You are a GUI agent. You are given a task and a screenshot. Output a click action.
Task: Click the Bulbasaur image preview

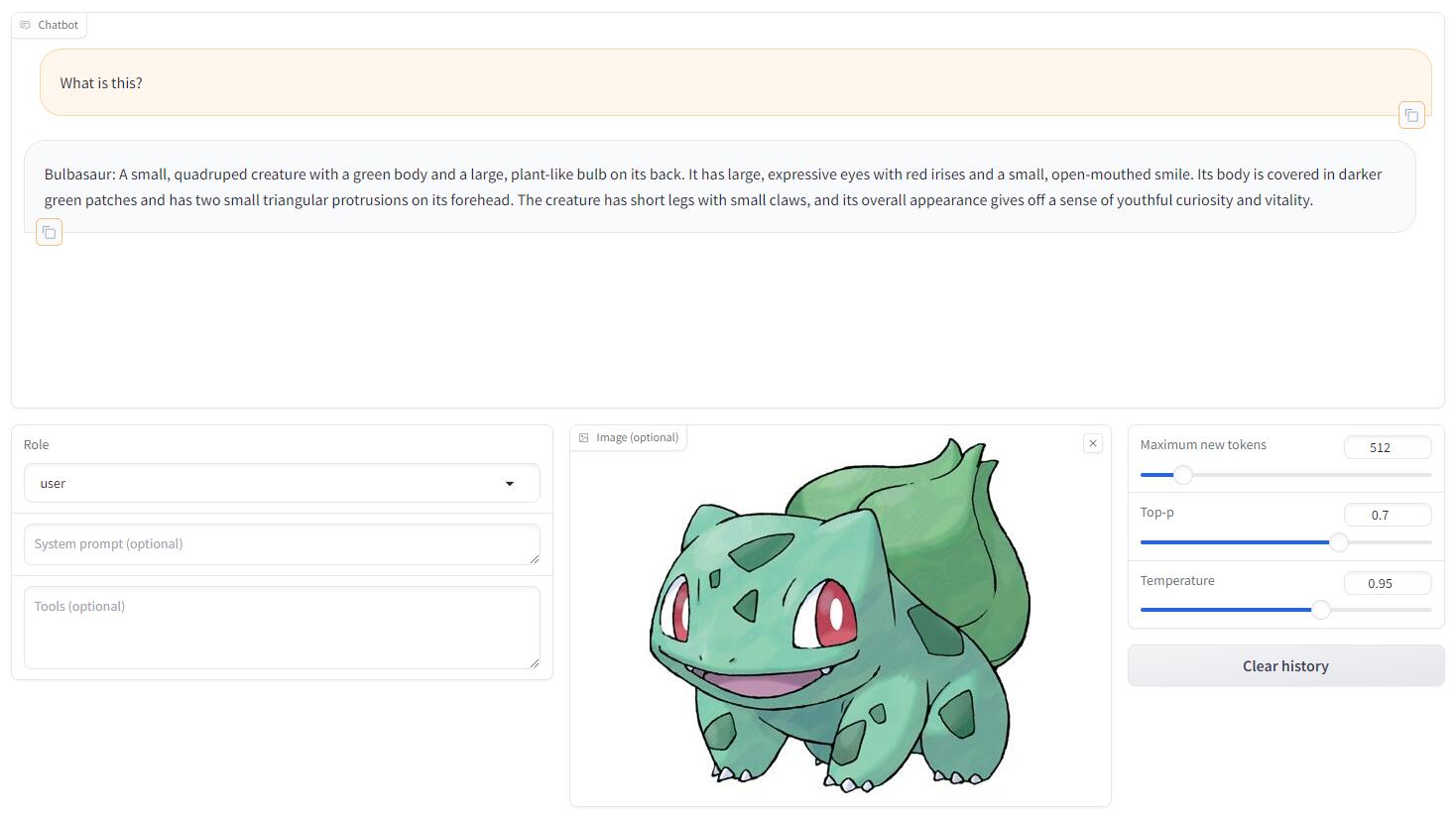click(x=839, y=615)
